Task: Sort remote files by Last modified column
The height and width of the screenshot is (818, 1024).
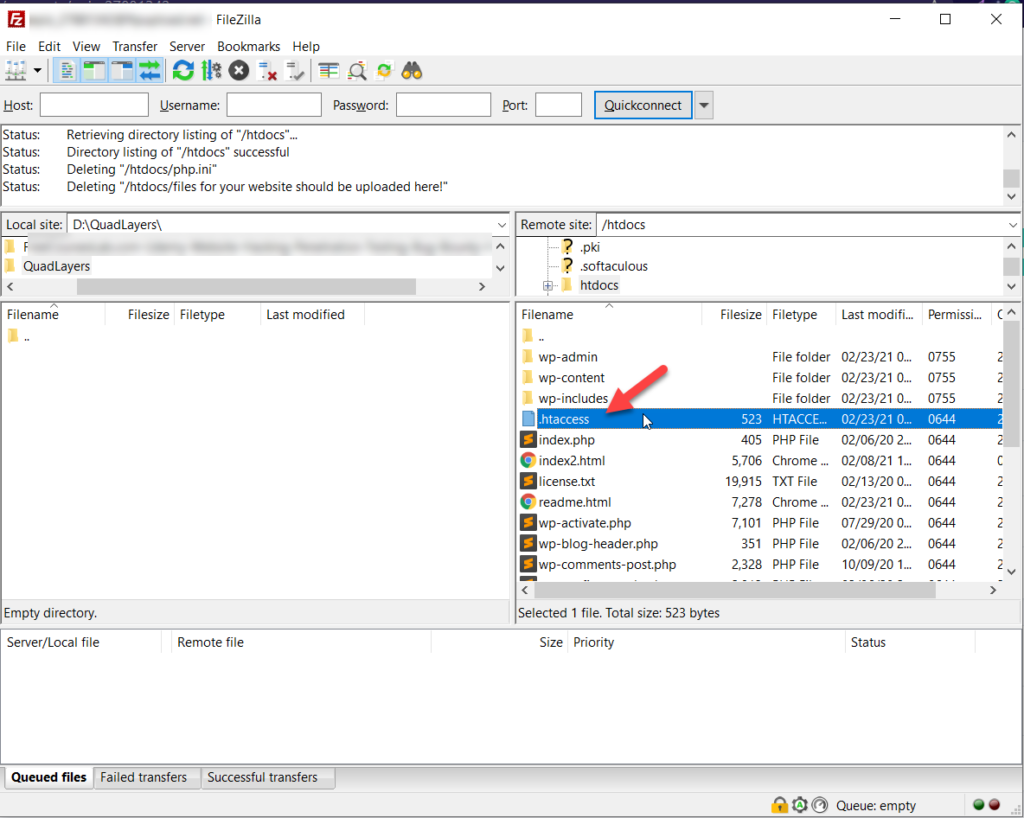Action: (878, 315)
